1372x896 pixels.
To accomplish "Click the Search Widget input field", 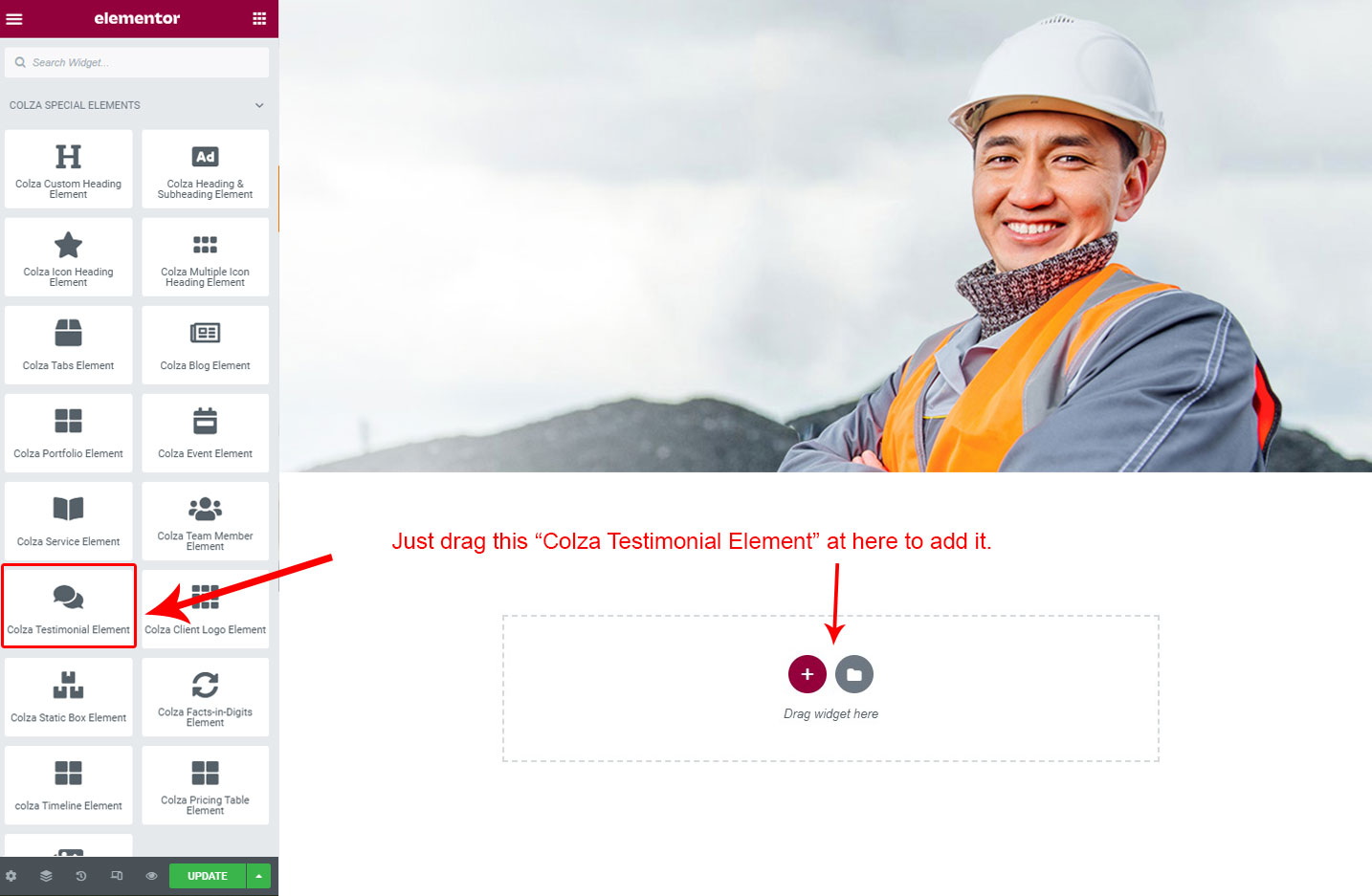I will 137,63.
